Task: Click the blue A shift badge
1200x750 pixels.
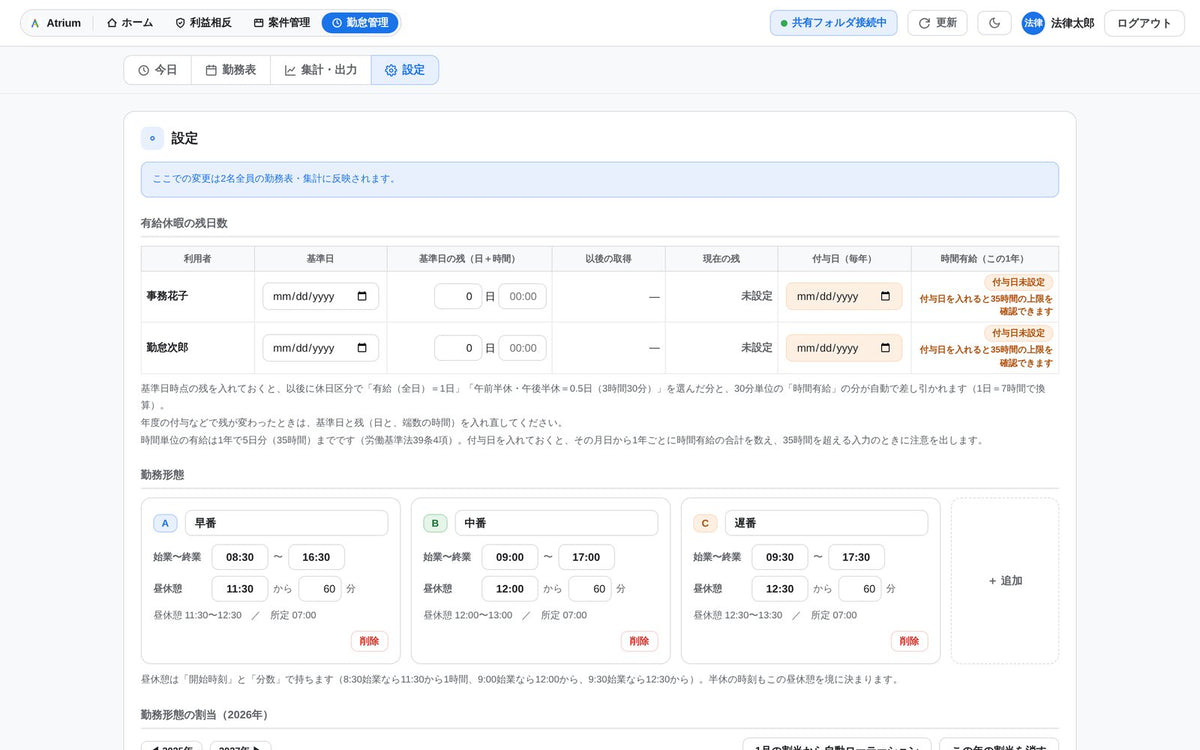Action: click(x=165, y=523)
